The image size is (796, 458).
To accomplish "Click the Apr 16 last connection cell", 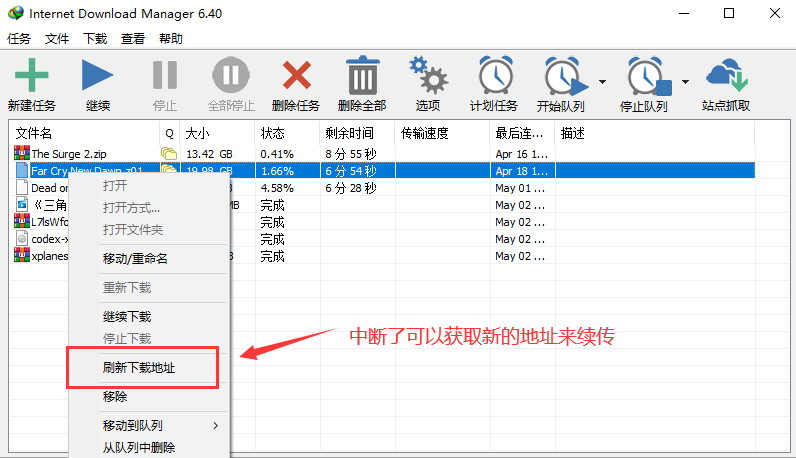I will point(522,154).
